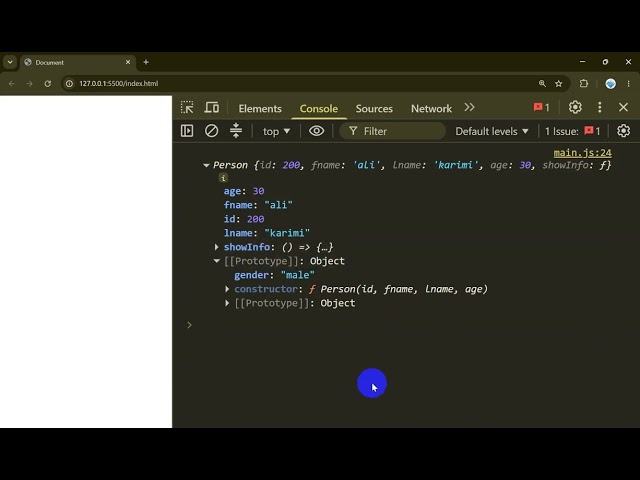Image resolution: width=640 pixels, height=480 pixels.
Task: Open the Chrome three-dot menu
Action: (x=629, y=84)
